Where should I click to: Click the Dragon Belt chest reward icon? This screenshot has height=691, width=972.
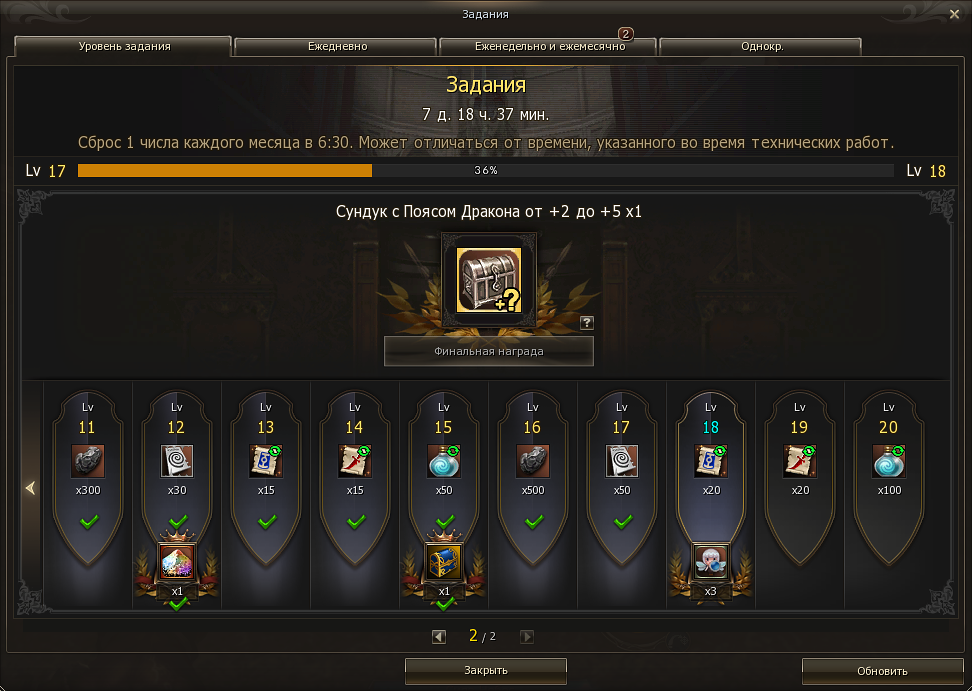coord(488,279)
